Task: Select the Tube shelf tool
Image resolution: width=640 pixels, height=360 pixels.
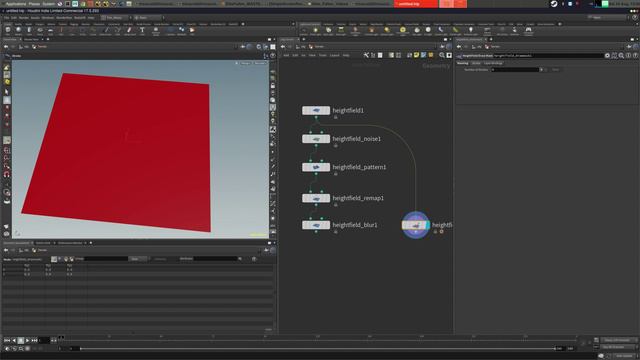Action: tap(29, 31)
